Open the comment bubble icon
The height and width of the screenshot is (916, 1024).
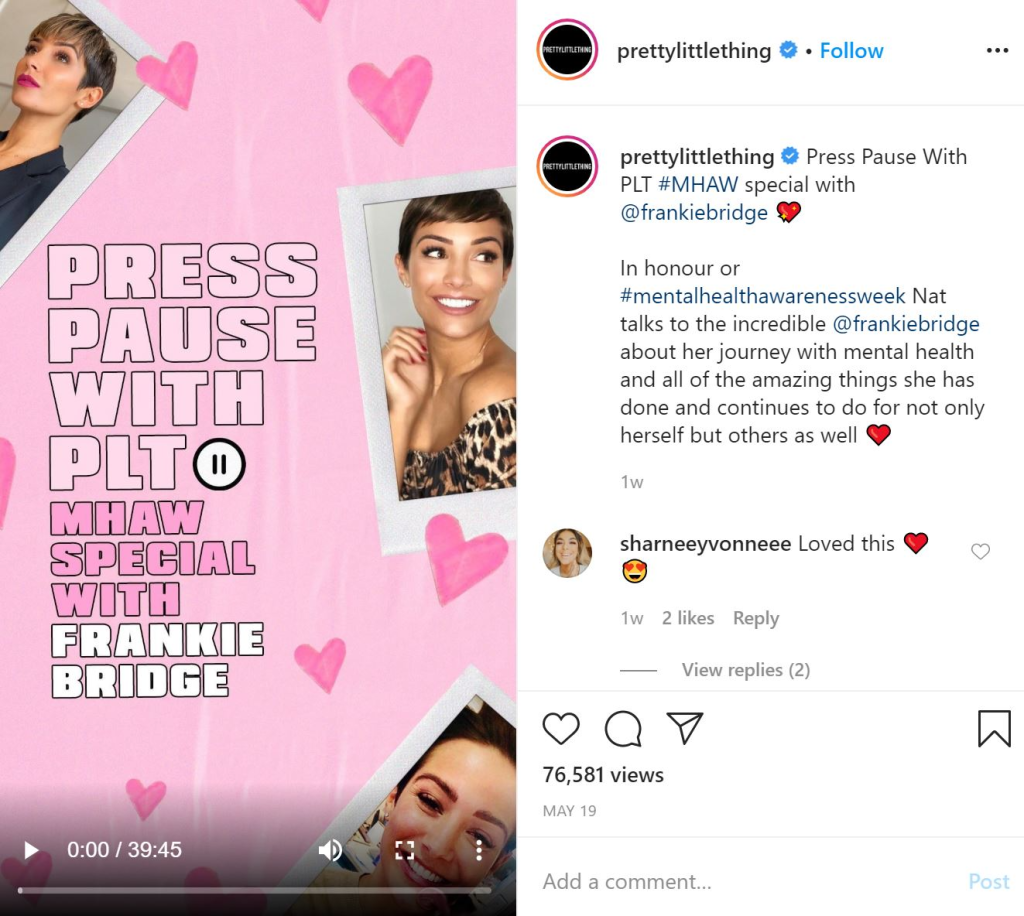(x=623, y=728)
